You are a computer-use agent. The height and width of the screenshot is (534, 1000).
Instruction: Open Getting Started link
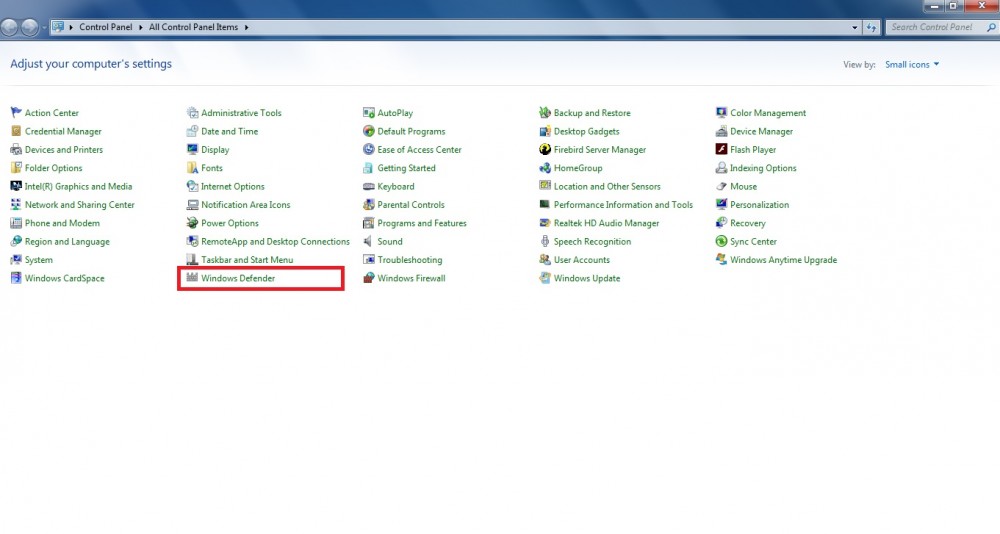click(406, 168)
